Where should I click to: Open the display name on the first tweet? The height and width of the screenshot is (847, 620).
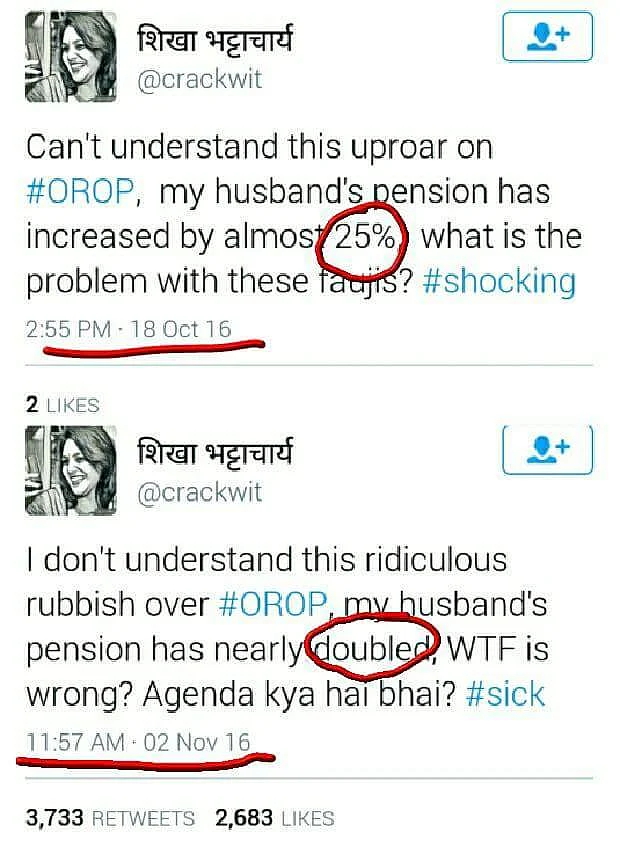[216, 39]
